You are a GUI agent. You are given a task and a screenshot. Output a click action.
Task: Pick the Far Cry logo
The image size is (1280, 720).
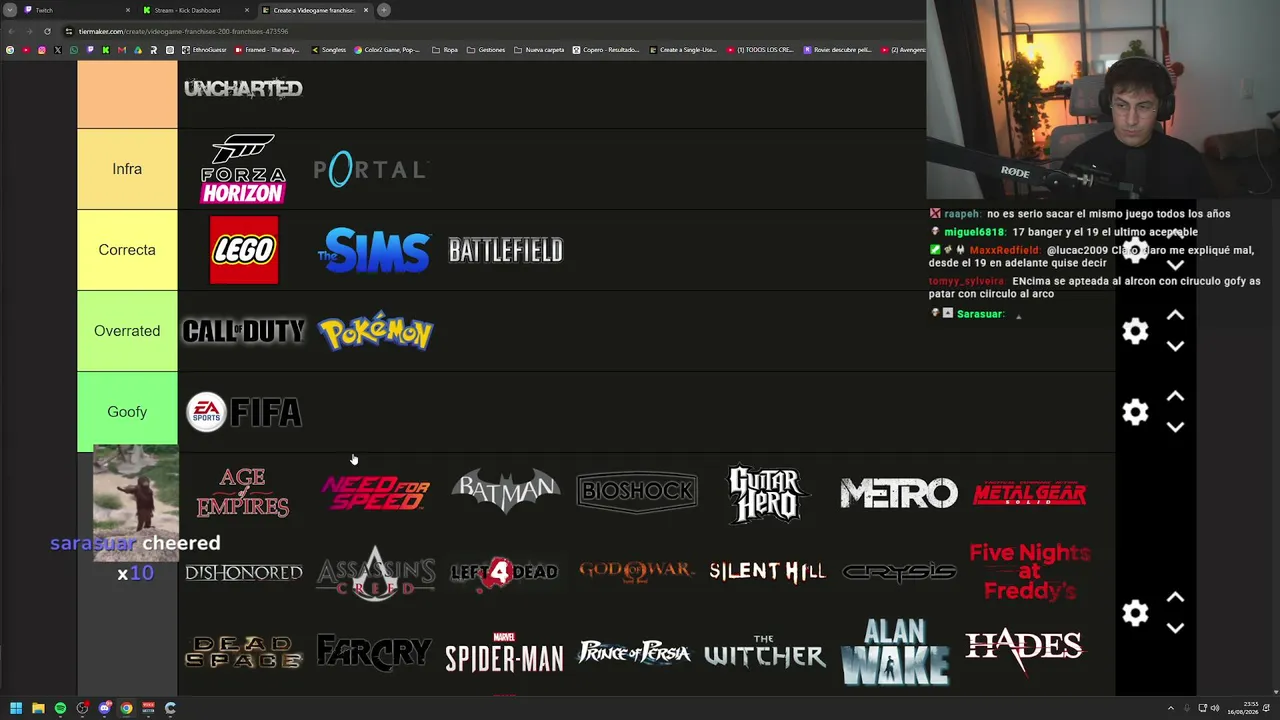(x=374, y=653)
